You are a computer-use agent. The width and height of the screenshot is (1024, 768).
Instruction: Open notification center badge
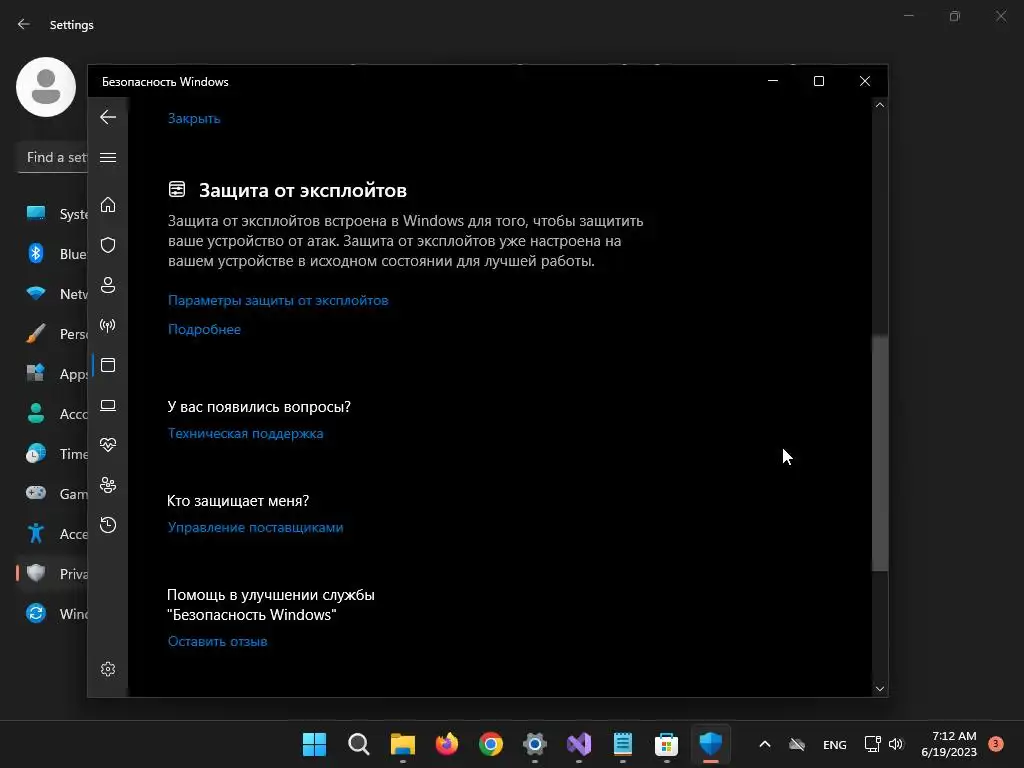996,743
